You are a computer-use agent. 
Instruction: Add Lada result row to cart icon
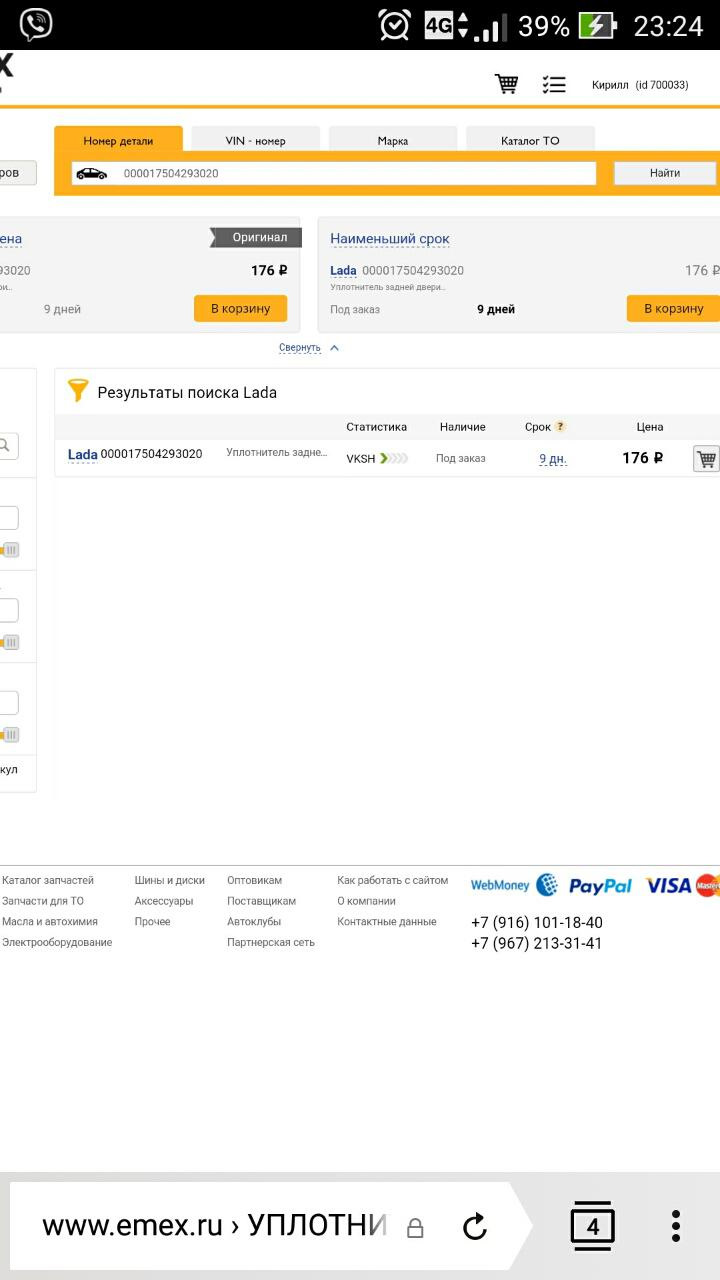706,459
